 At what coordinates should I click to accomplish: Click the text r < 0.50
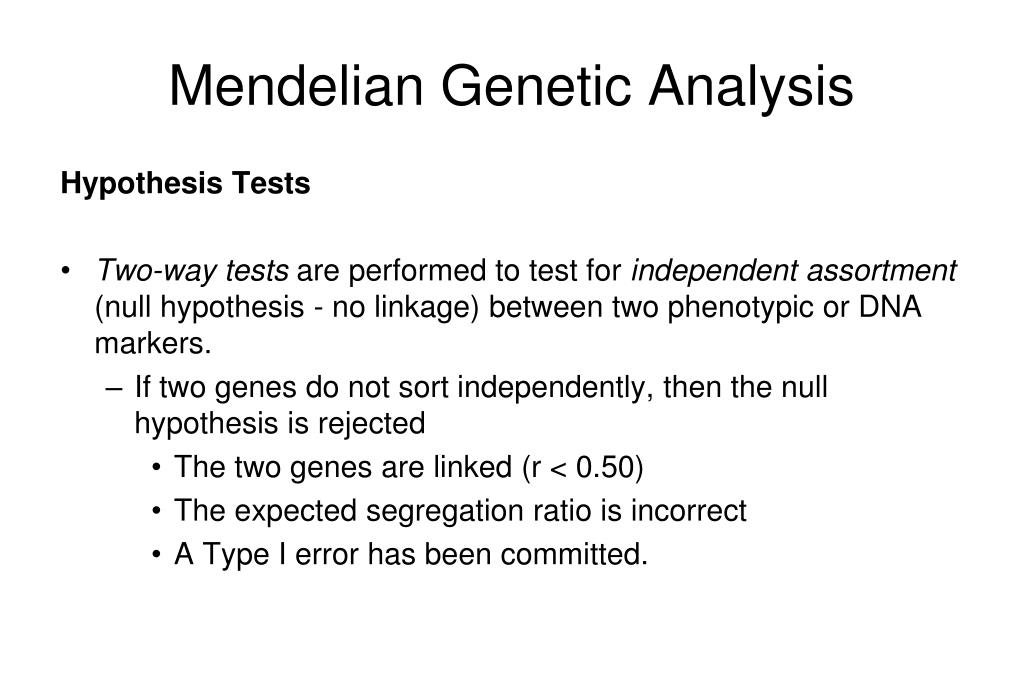[583, 467]
